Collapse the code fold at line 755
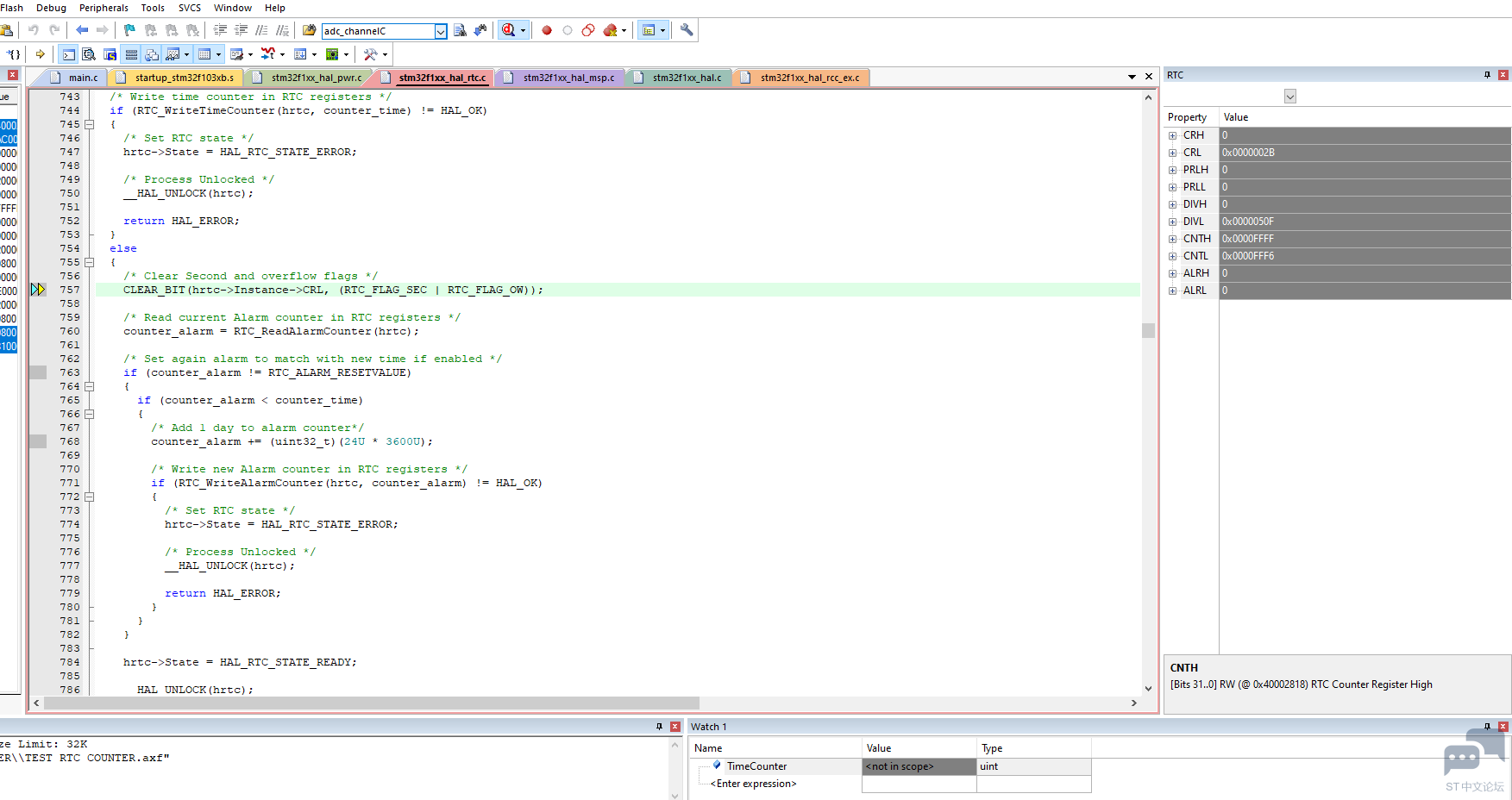This screenshot has height=800, width=1512. click(x=89, y=262)
